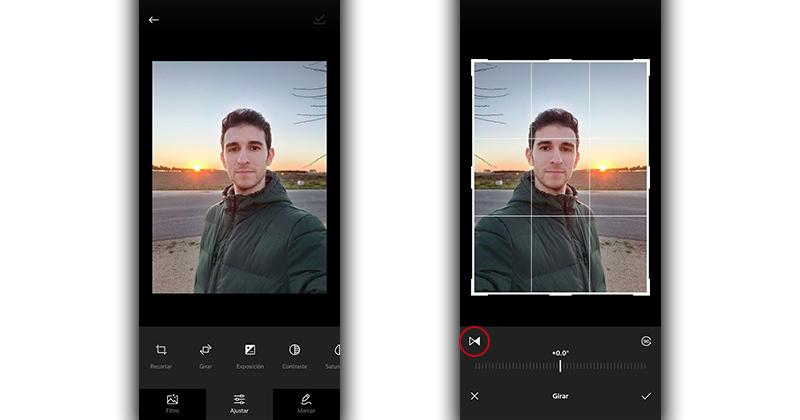This screenshot has width=800, height=420.
Task: Click the bottom-right crop corner handle
Action: click(646, 291)
